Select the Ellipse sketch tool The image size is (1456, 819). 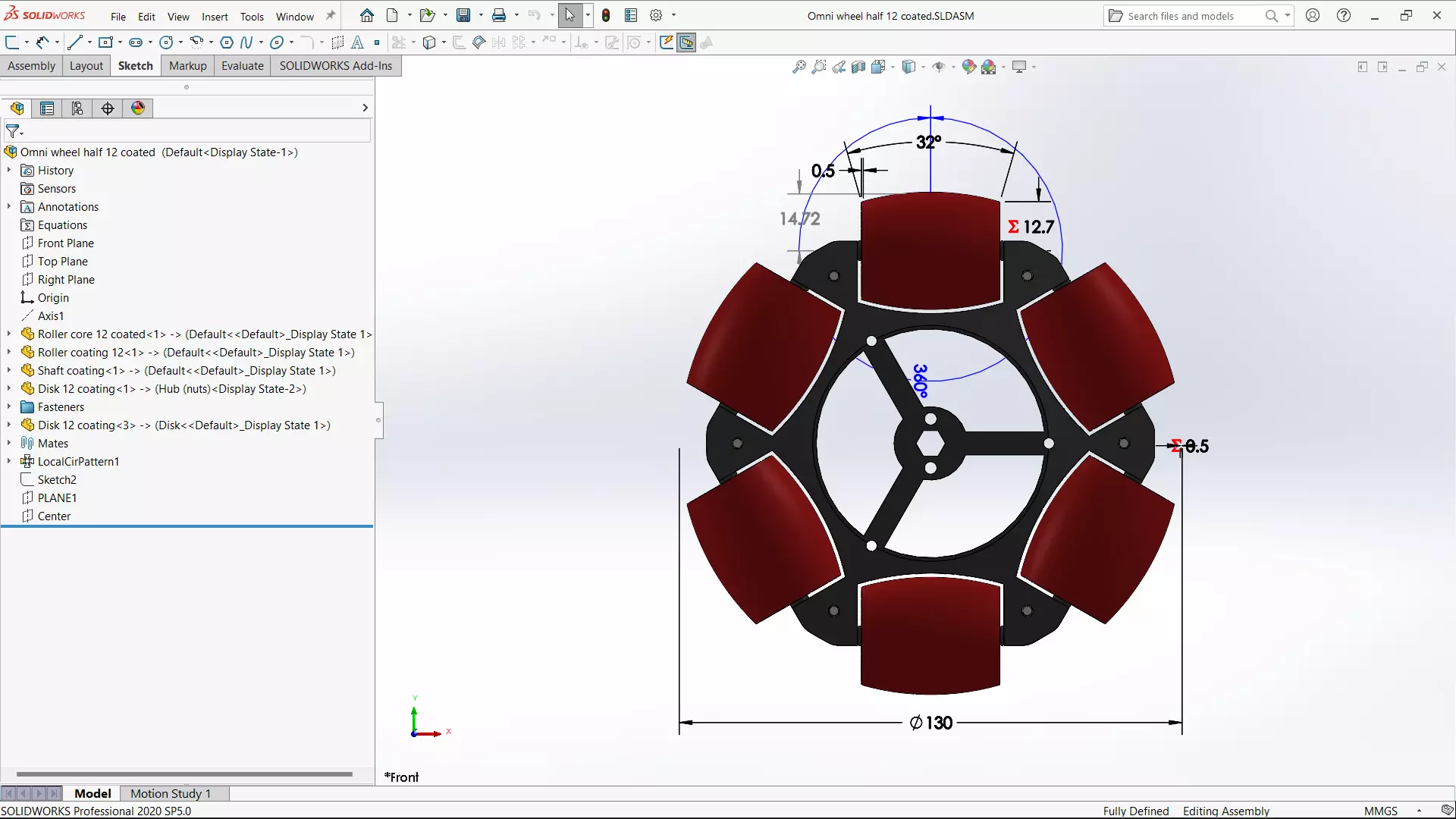tap(277, 42)
